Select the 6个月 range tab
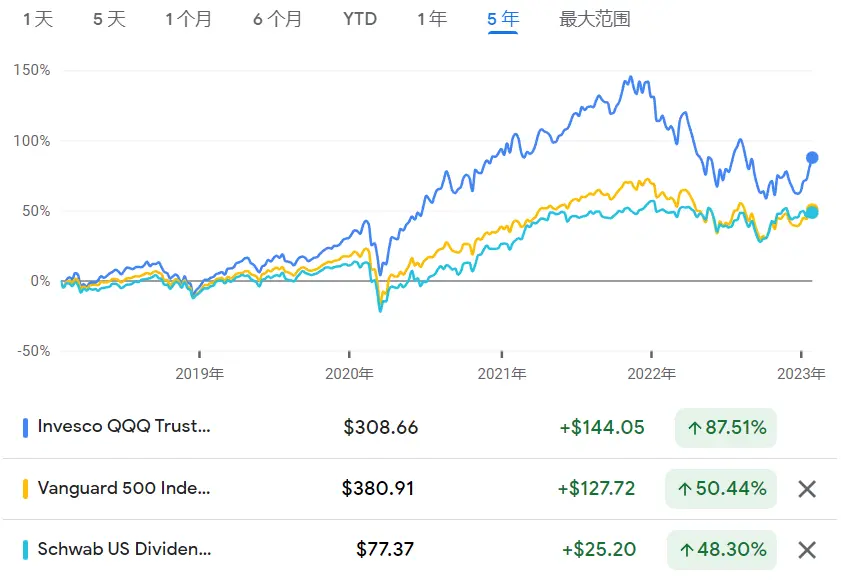Image resolution: width=841 pixels, height=581 pixels. tap(277, 19)
